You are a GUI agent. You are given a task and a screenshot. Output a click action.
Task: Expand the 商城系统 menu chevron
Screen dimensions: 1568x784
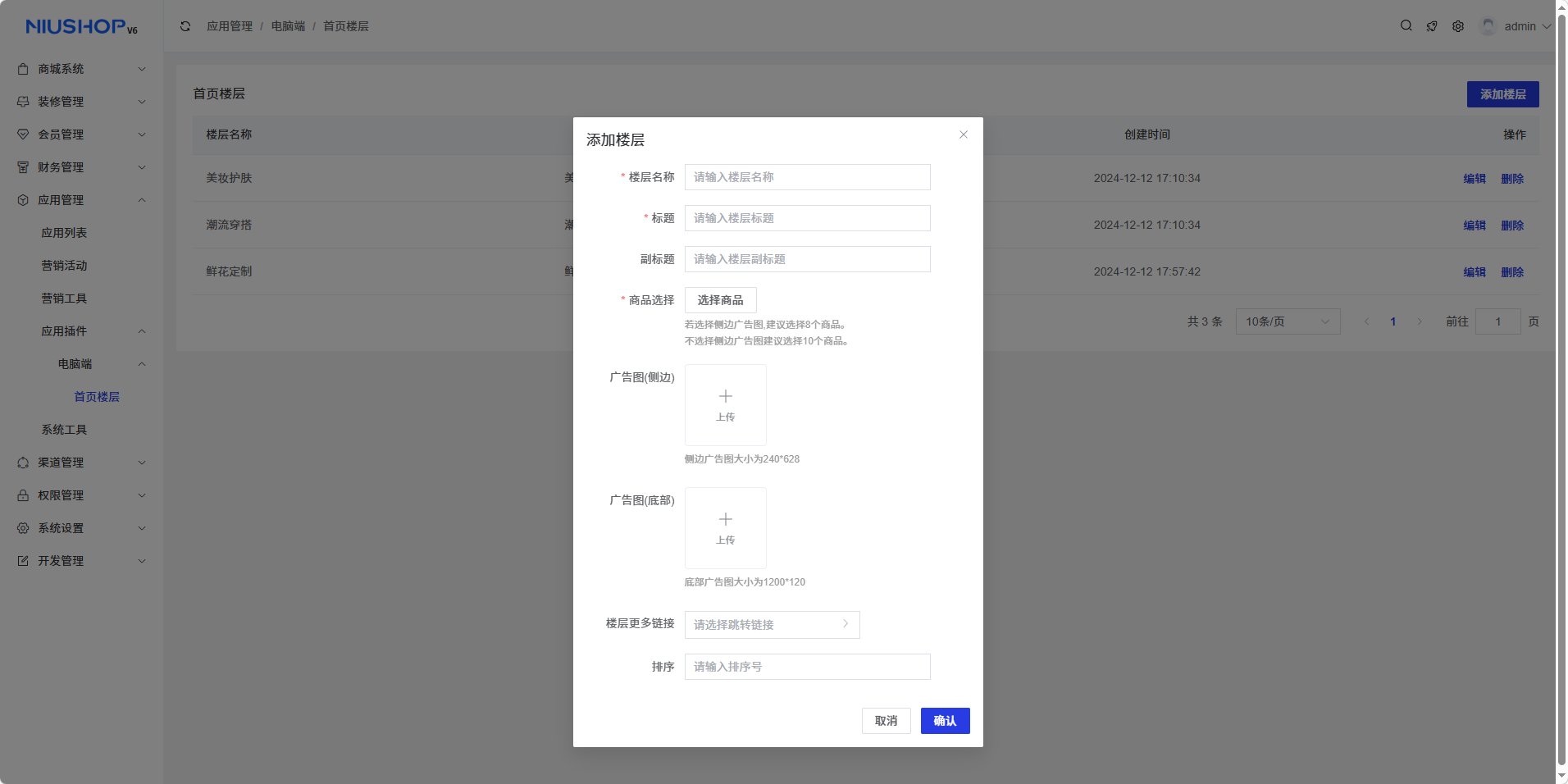coord(142,69)
